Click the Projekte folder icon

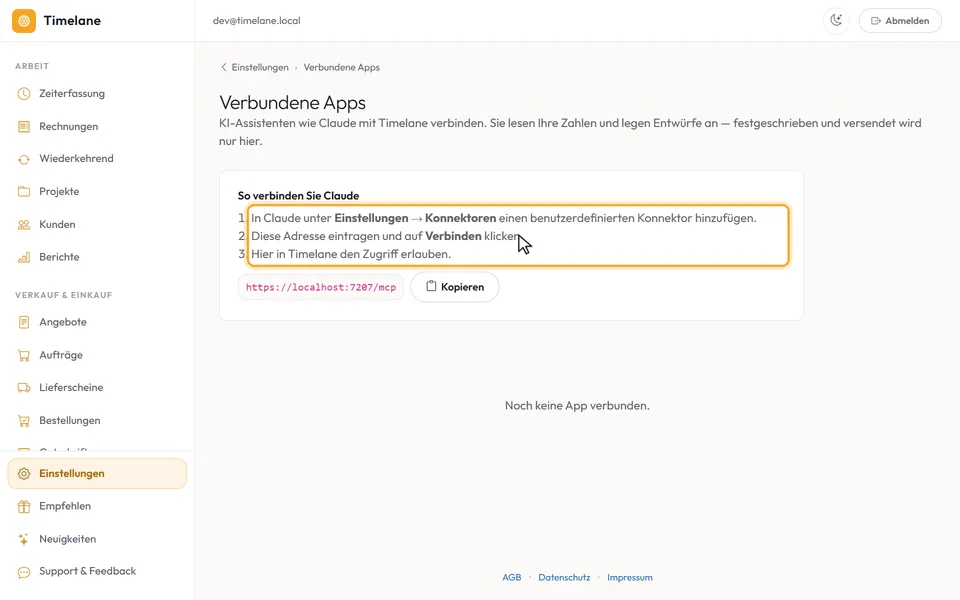point(24,192)
